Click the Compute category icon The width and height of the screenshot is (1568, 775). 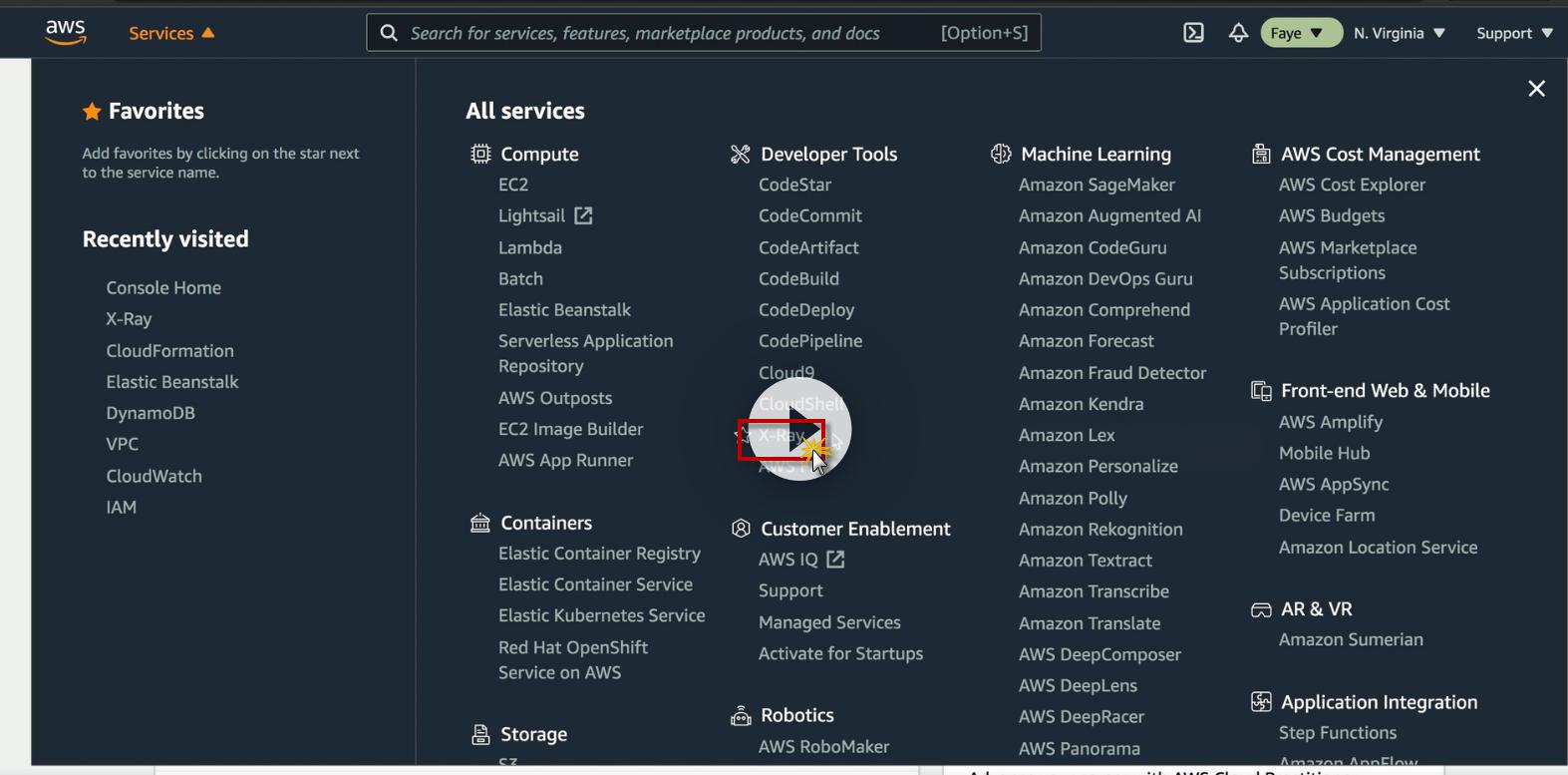point(480,154)
